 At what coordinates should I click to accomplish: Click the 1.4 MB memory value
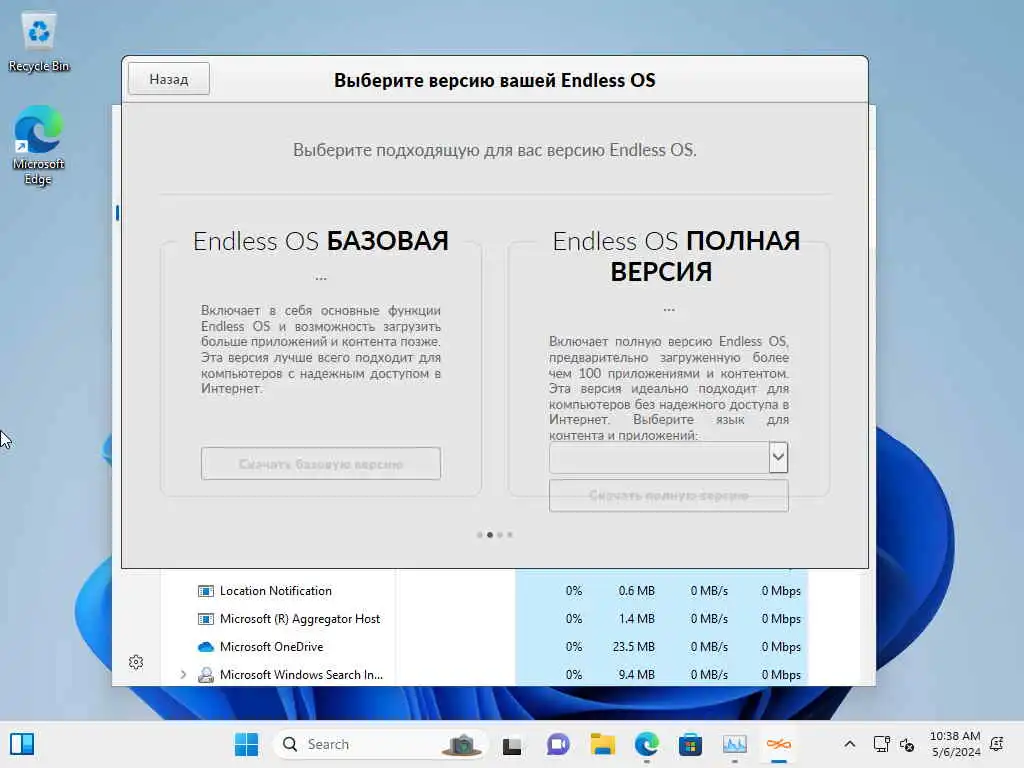point(636,618)
